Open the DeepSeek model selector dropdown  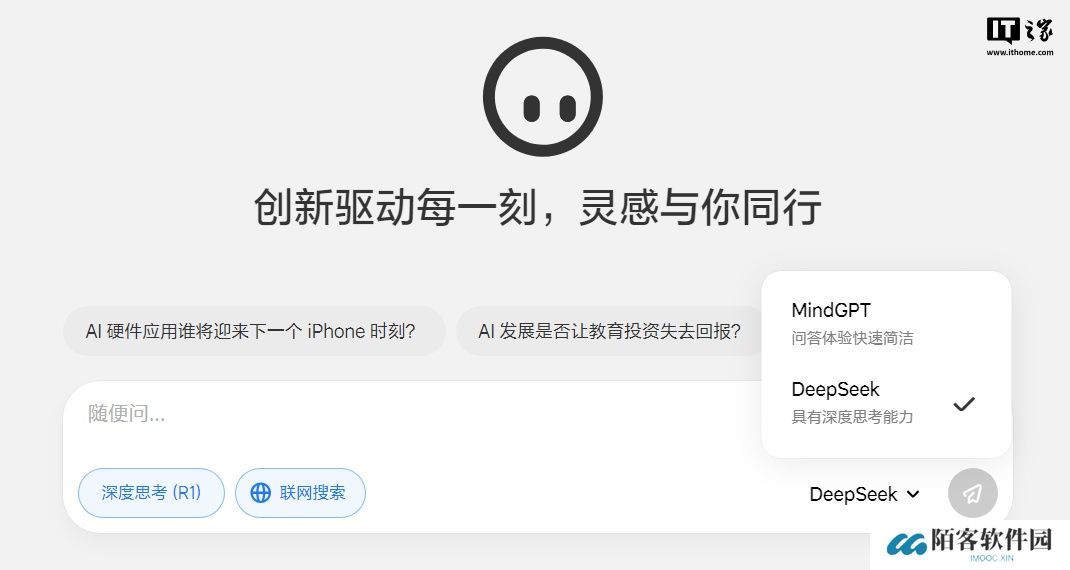[x=865, y=494]
